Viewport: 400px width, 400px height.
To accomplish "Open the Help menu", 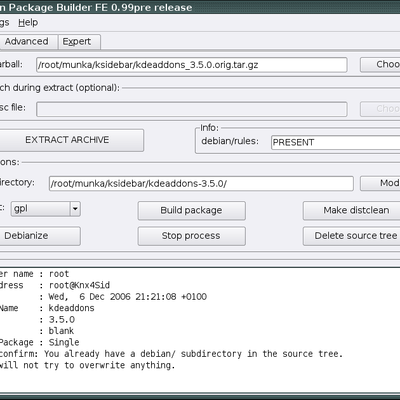I will point(28,23).
